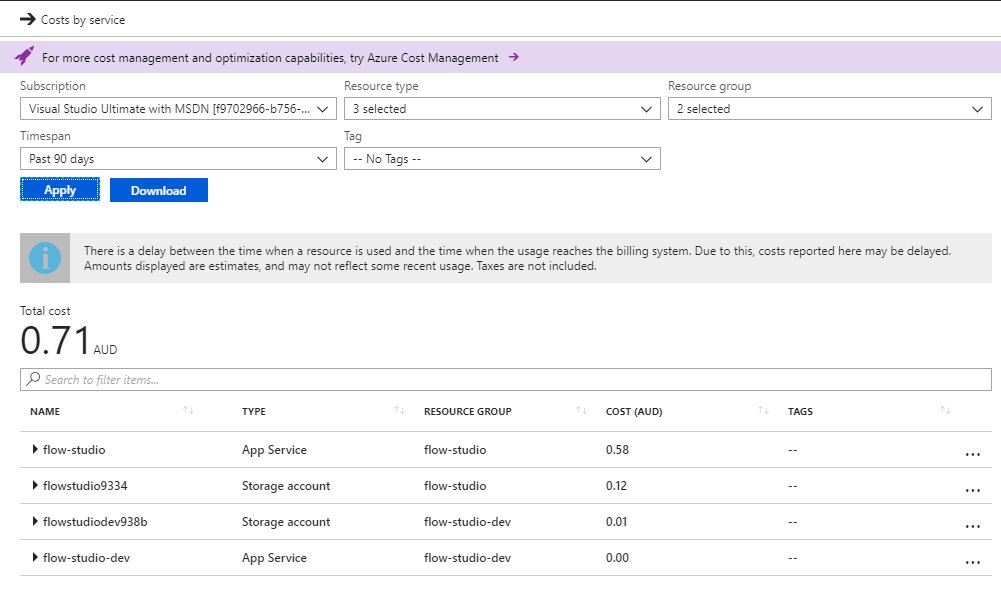Expand the flowstudio9334 row
The width and height of the screenshot is (1001, 597).
[x=35, y=485]
